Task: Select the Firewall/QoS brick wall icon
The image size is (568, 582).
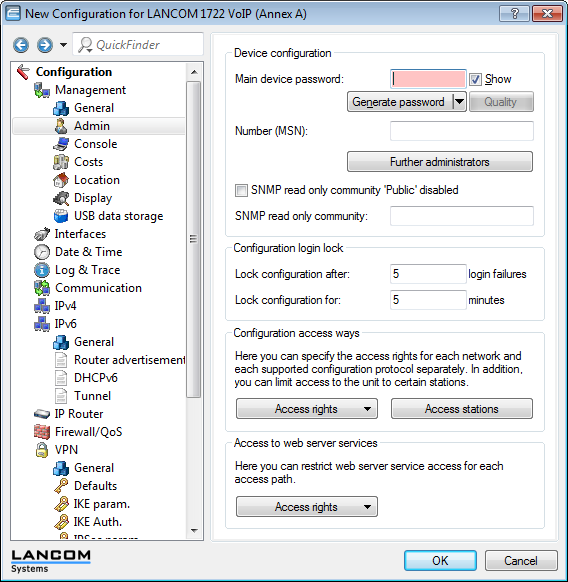Action: (42, 432)
